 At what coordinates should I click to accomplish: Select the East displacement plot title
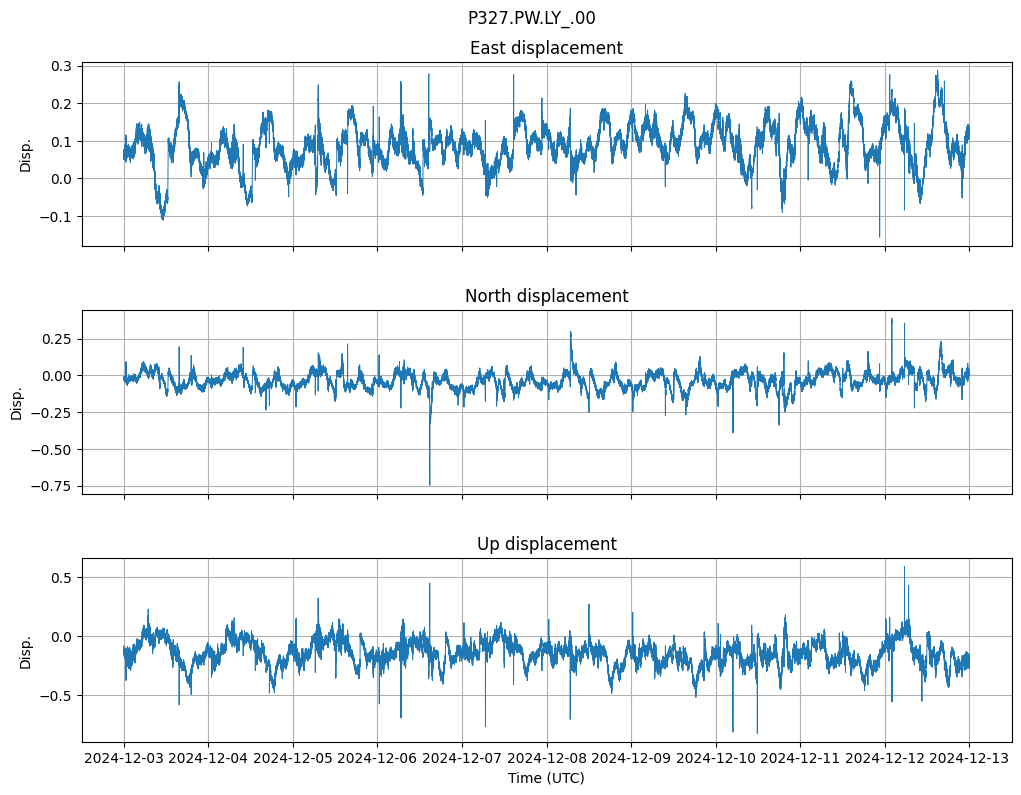[x=546, y=48]
